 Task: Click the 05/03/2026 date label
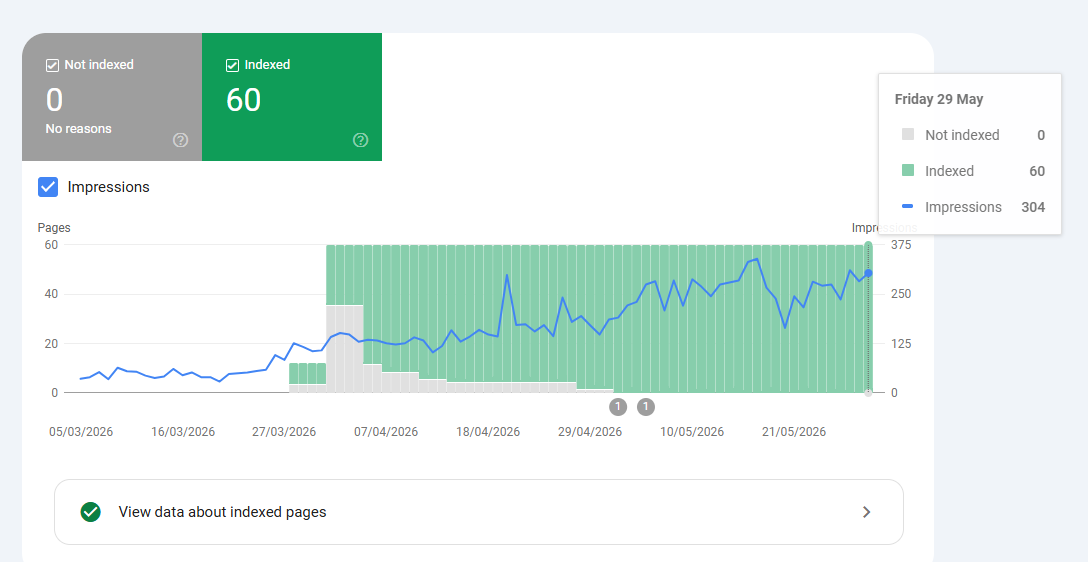80,432
